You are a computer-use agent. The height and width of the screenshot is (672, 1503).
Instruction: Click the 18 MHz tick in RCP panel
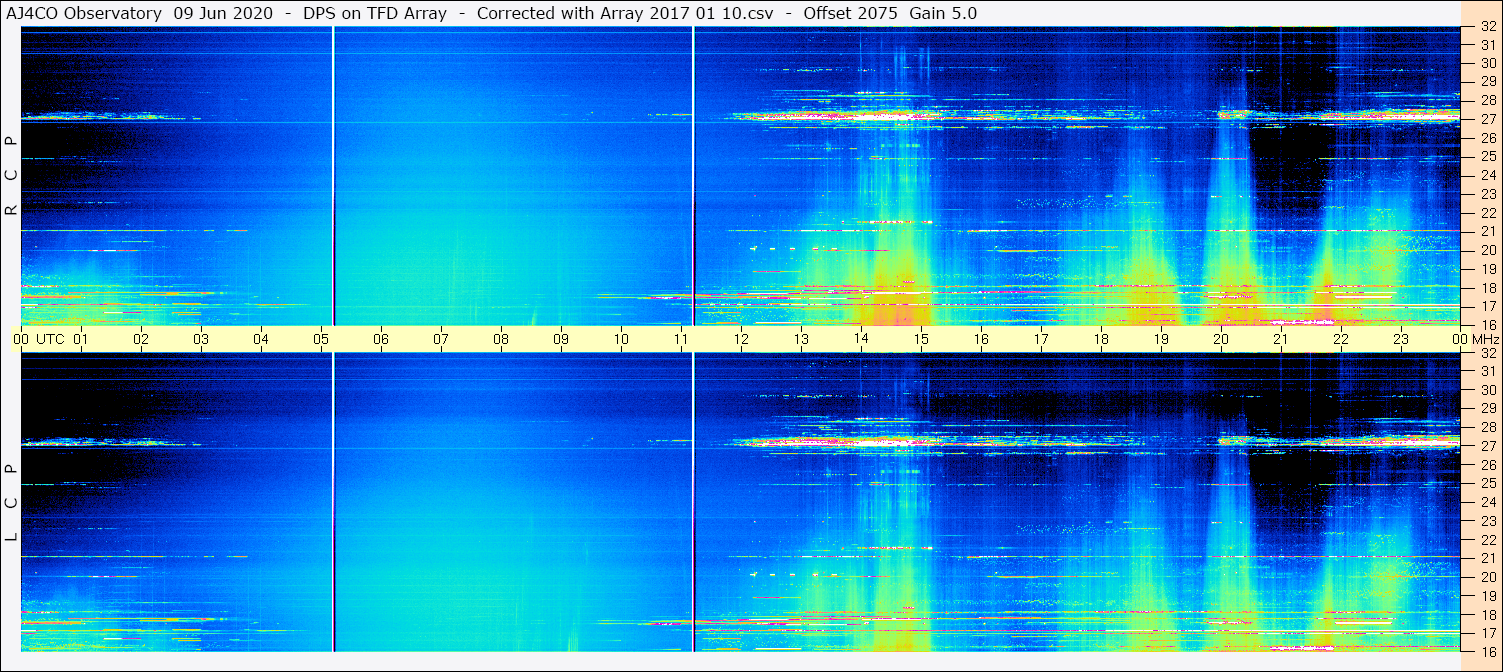[x=1487, y=288]
